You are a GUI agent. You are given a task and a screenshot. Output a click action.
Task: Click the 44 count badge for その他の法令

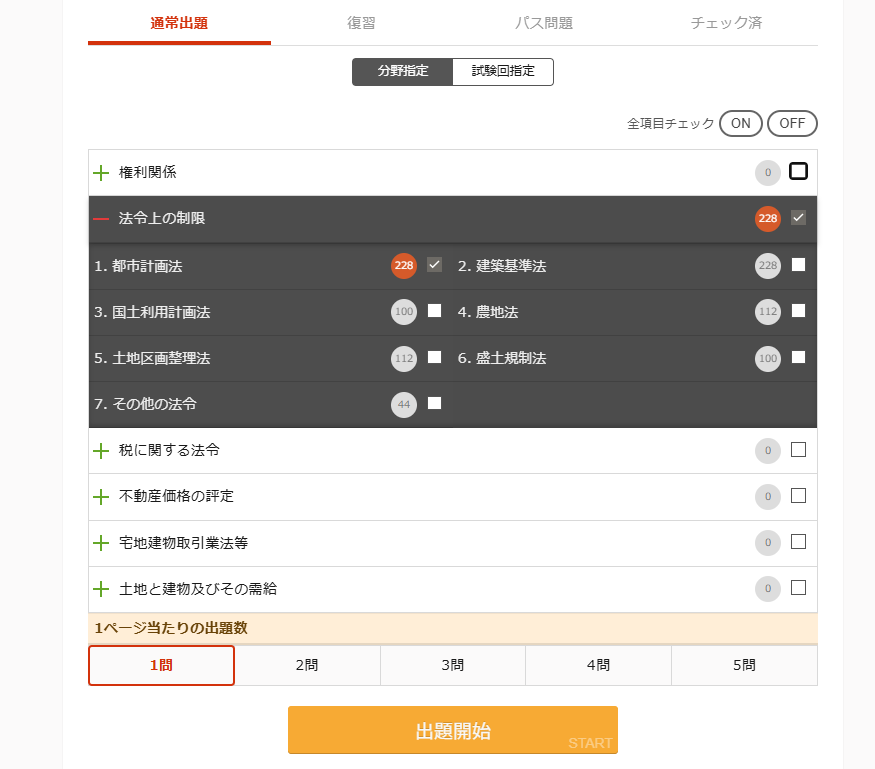click(404, 404)
